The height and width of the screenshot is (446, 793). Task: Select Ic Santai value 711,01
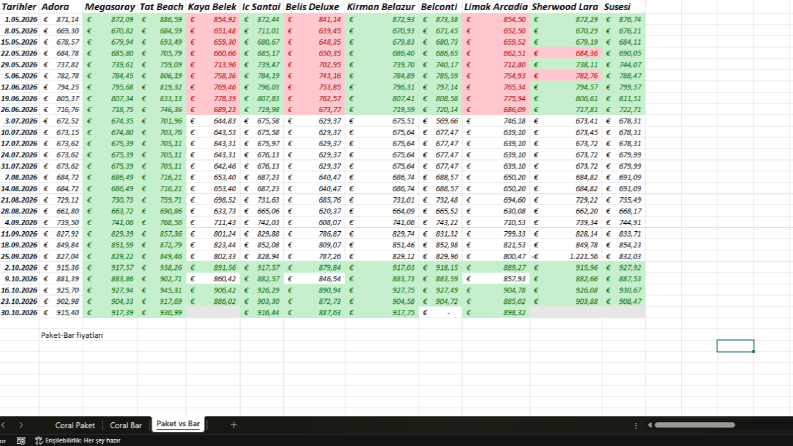tap(261, 31)
